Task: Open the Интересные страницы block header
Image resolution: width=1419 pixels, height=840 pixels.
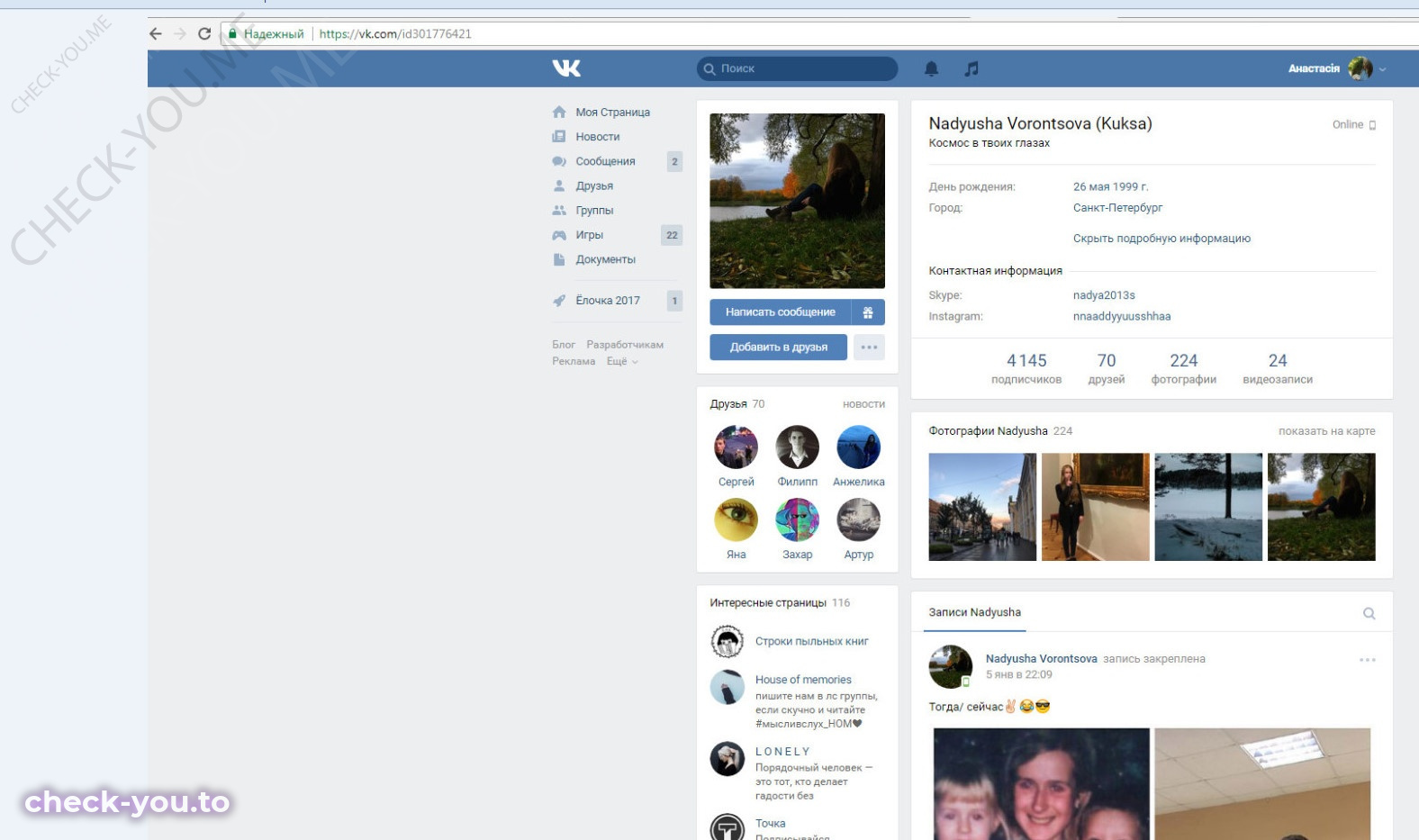Action: pos(768,603)
